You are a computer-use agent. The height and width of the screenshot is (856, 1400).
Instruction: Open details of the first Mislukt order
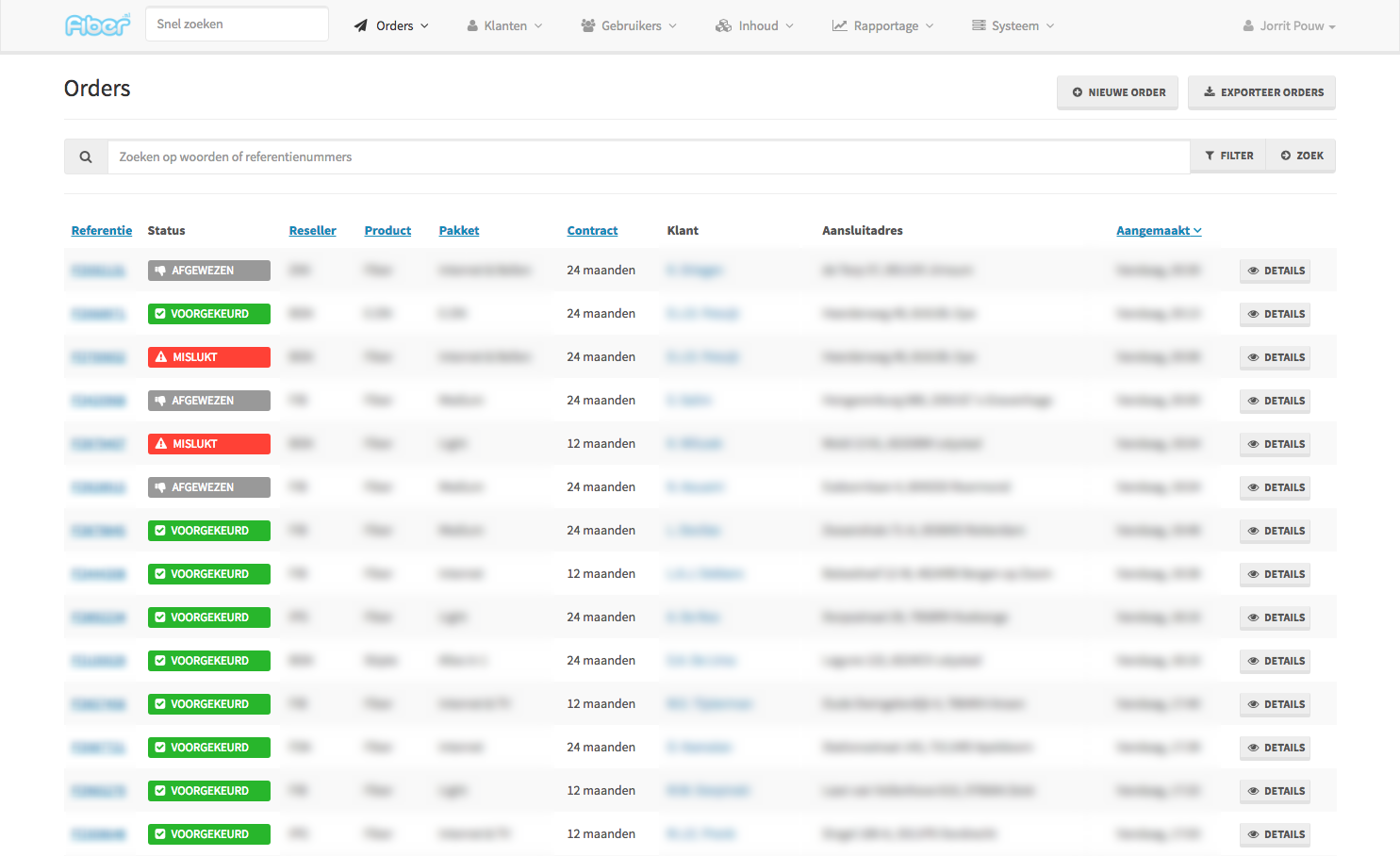[x=1275, y=357]
